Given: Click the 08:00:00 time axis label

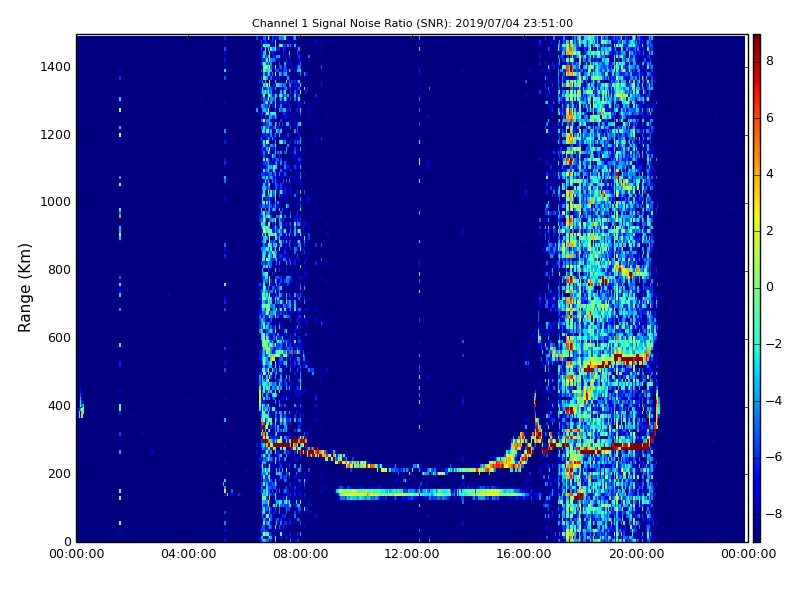Looking at the screenshot, I should [x=301, y=554].
